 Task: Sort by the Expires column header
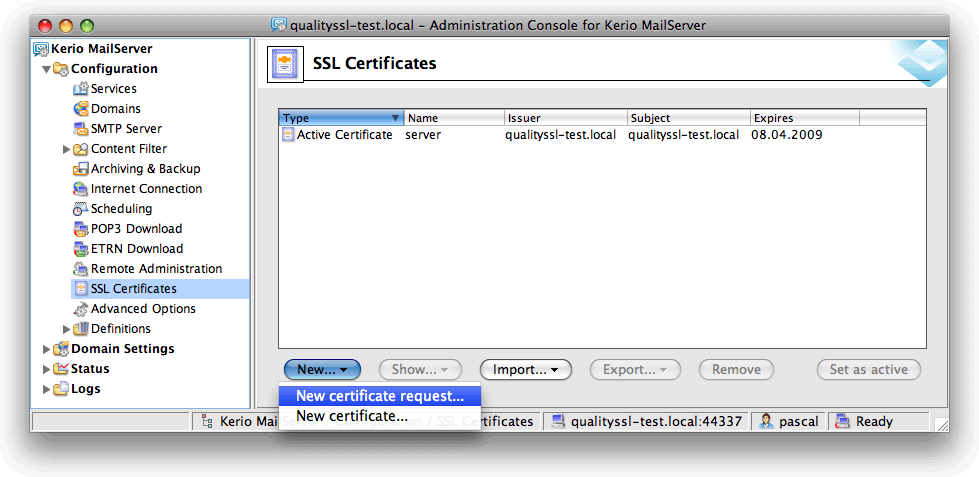(805, 118)
